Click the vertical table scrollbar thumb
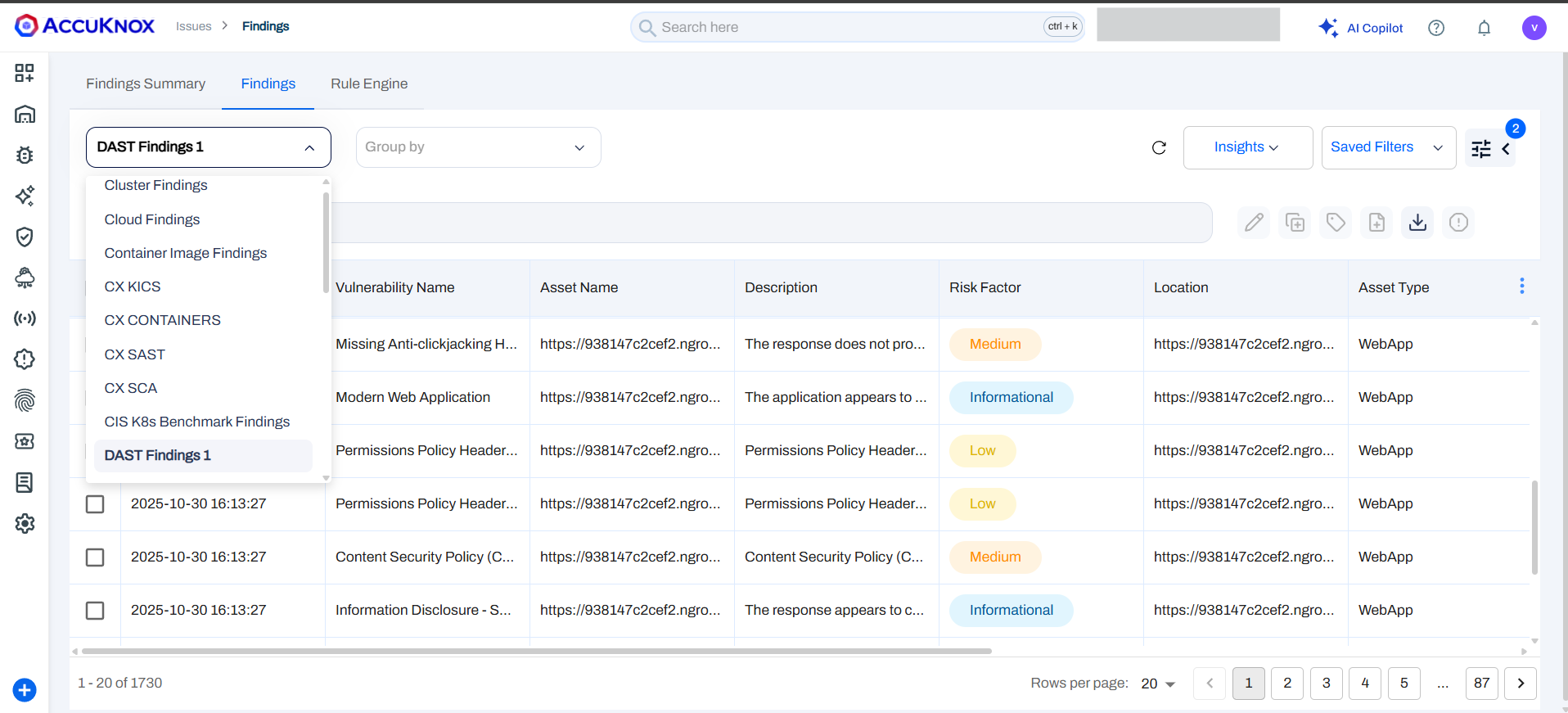The image size is (1568, 713). coord(1534,527)
